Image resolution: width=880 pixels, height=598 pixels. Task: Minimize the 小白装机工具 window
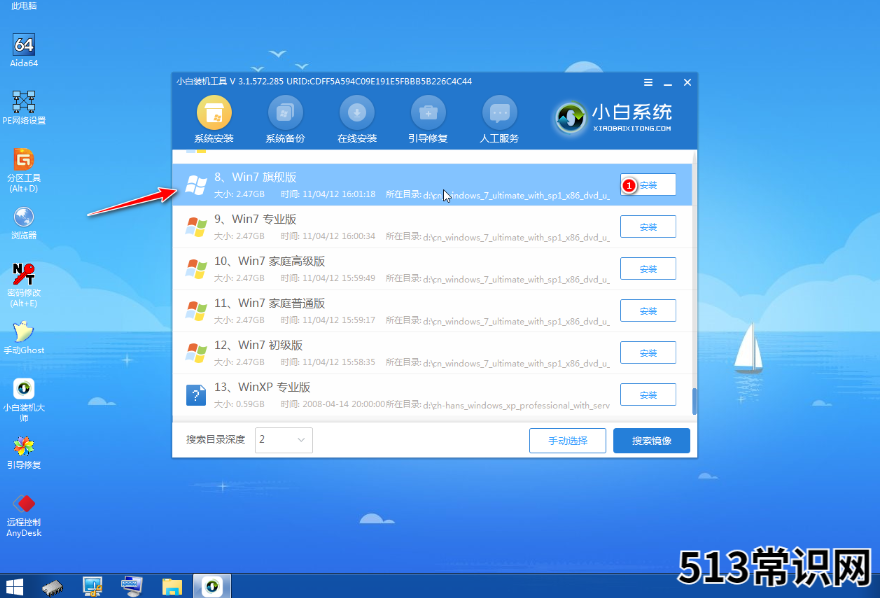tap(668, 83)
